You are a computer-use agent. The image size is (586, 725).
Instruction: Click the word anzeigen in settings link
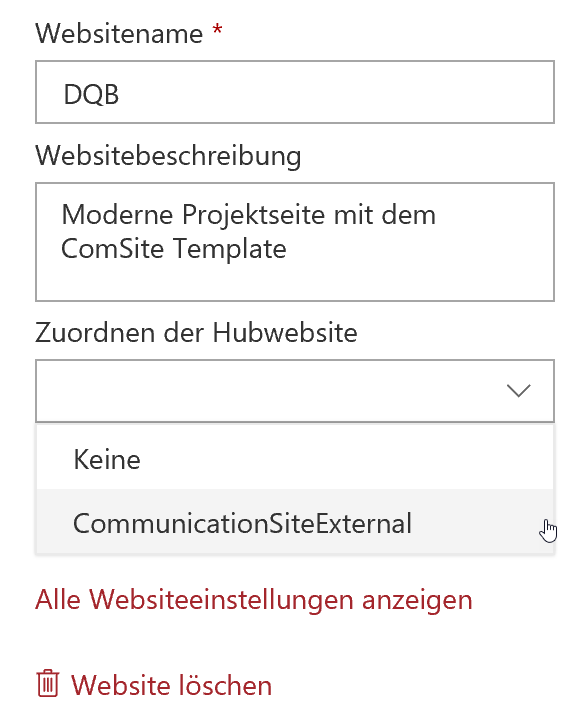(x=417, y=601)
